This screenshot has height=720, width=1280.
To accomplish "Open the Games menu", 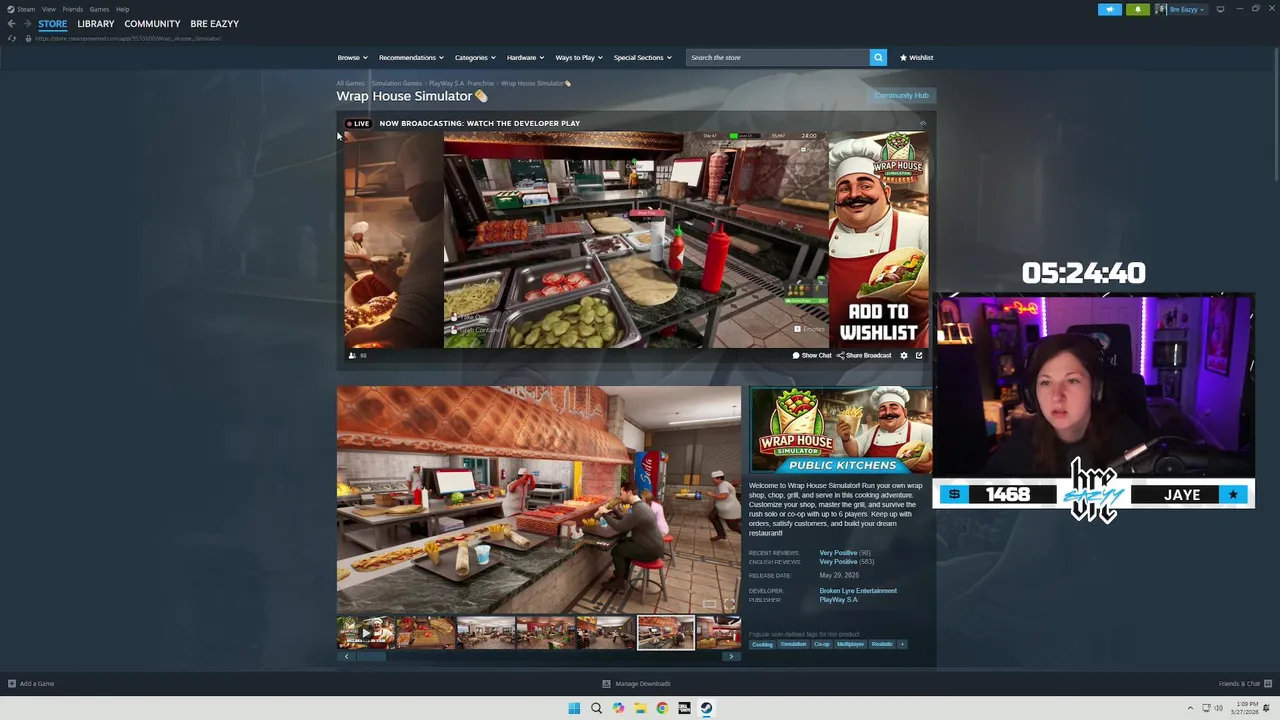I will point(99,9).
